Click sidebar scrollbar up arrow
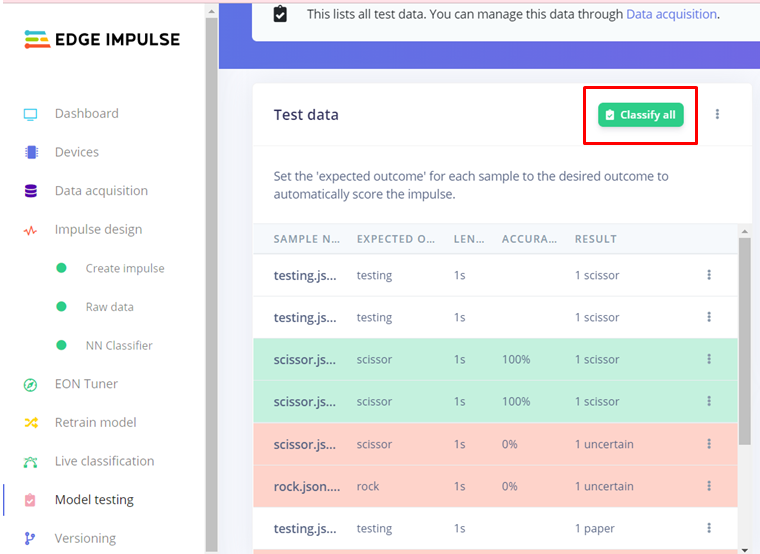 point(211,11)
